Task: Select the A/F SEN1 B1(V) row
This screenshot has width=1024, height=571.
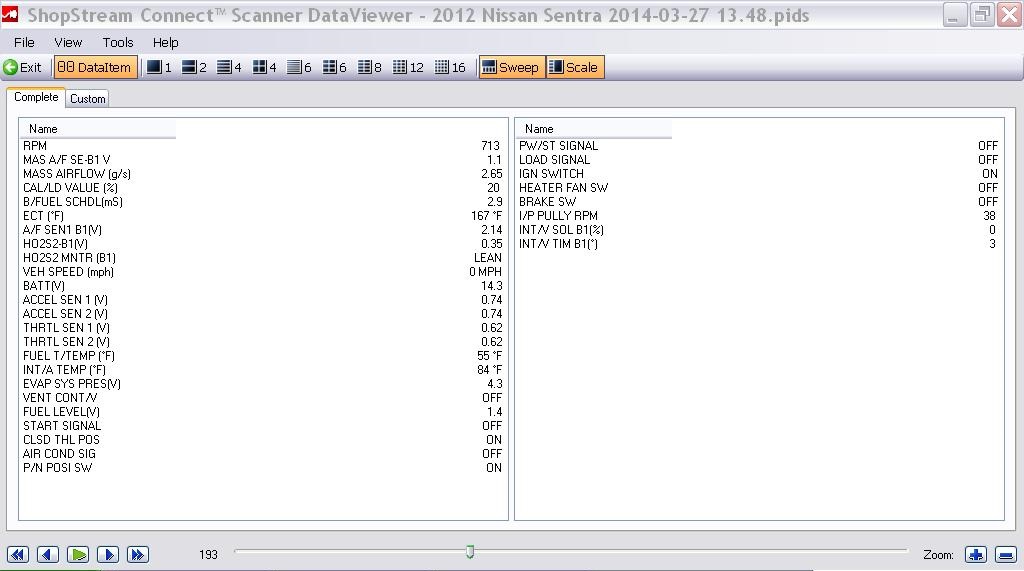Action: (263, 230)
